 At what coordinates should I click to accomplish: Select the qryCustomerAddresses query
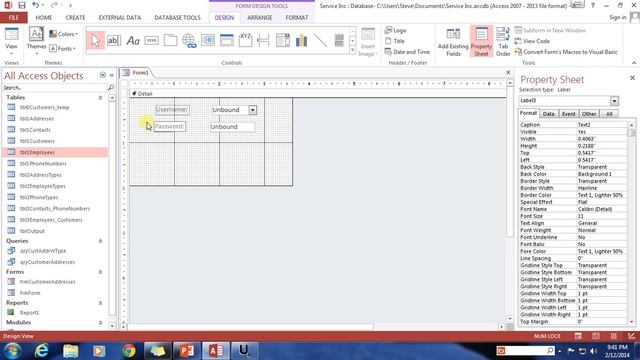pos(47,262)
